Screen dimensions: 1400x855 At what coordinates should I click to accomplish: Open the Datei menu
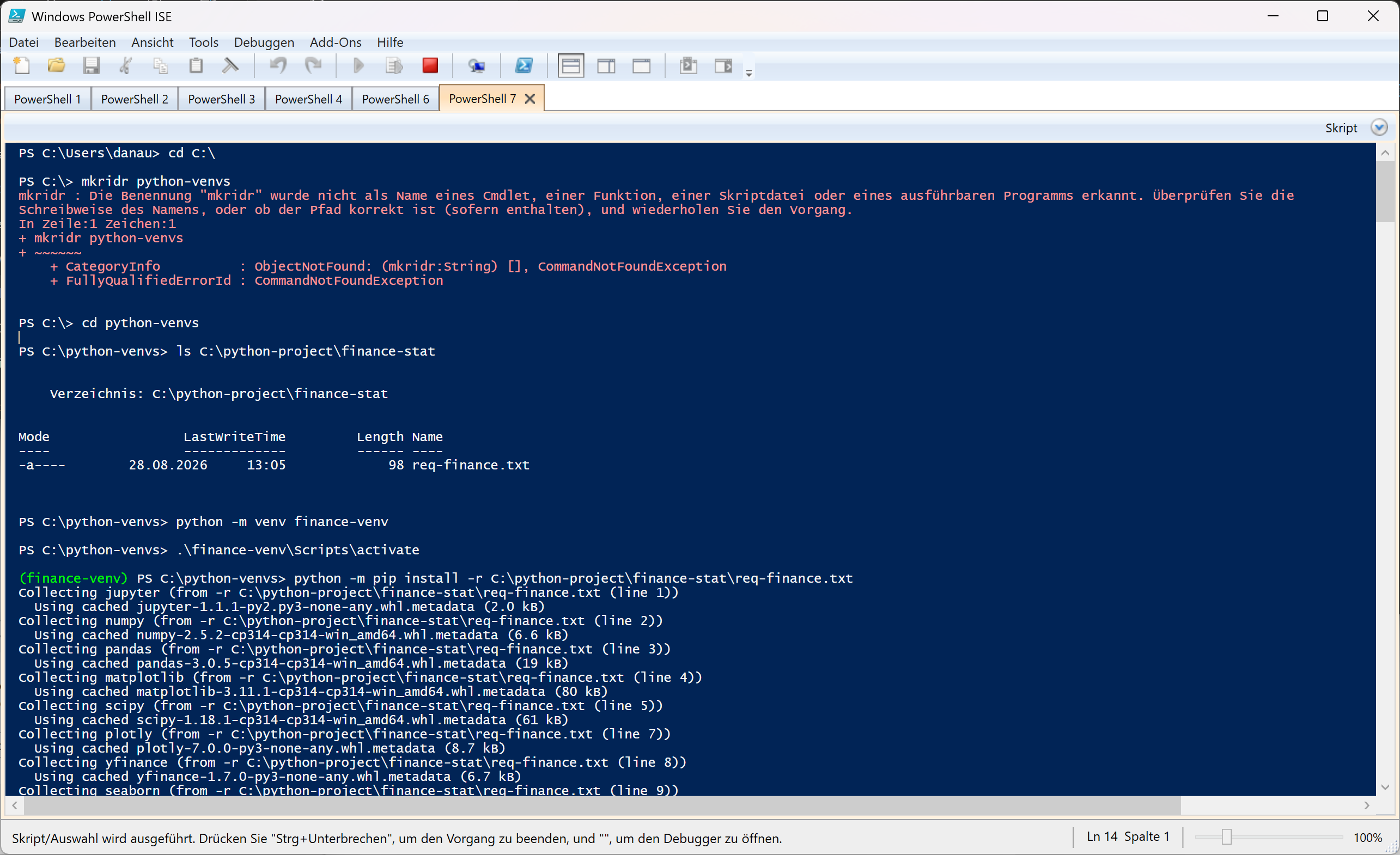click(24, 42)
